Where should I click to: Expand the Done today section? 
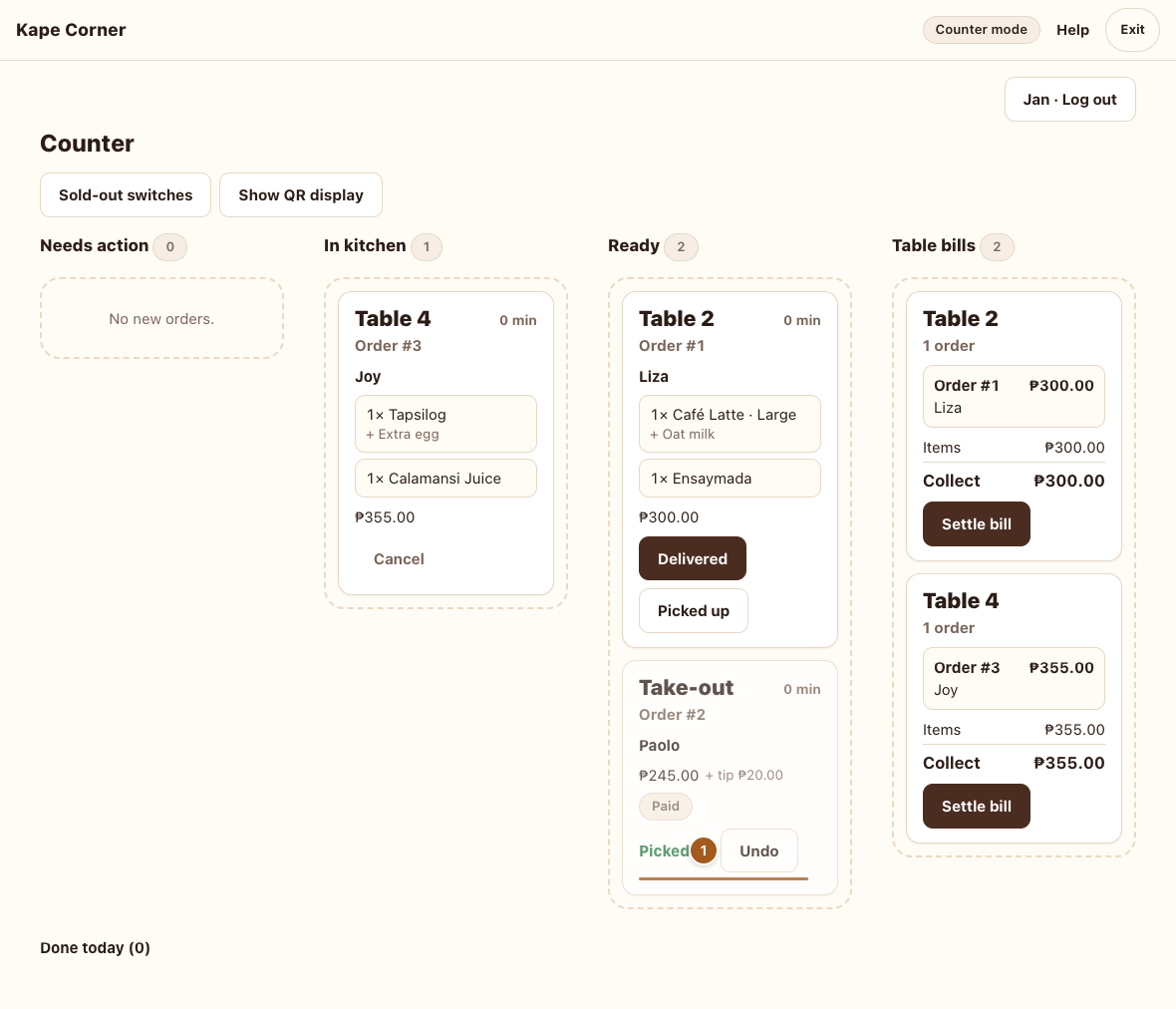(96, 947)
